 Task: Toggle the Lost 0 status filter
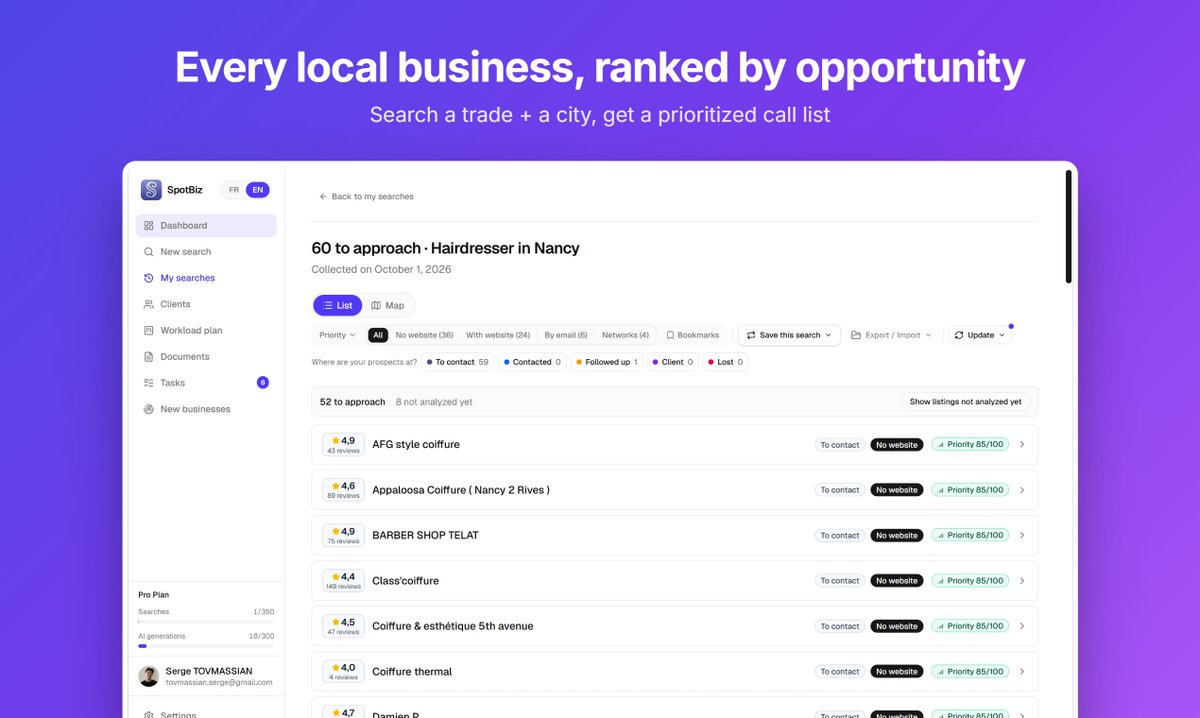[726, 362]
